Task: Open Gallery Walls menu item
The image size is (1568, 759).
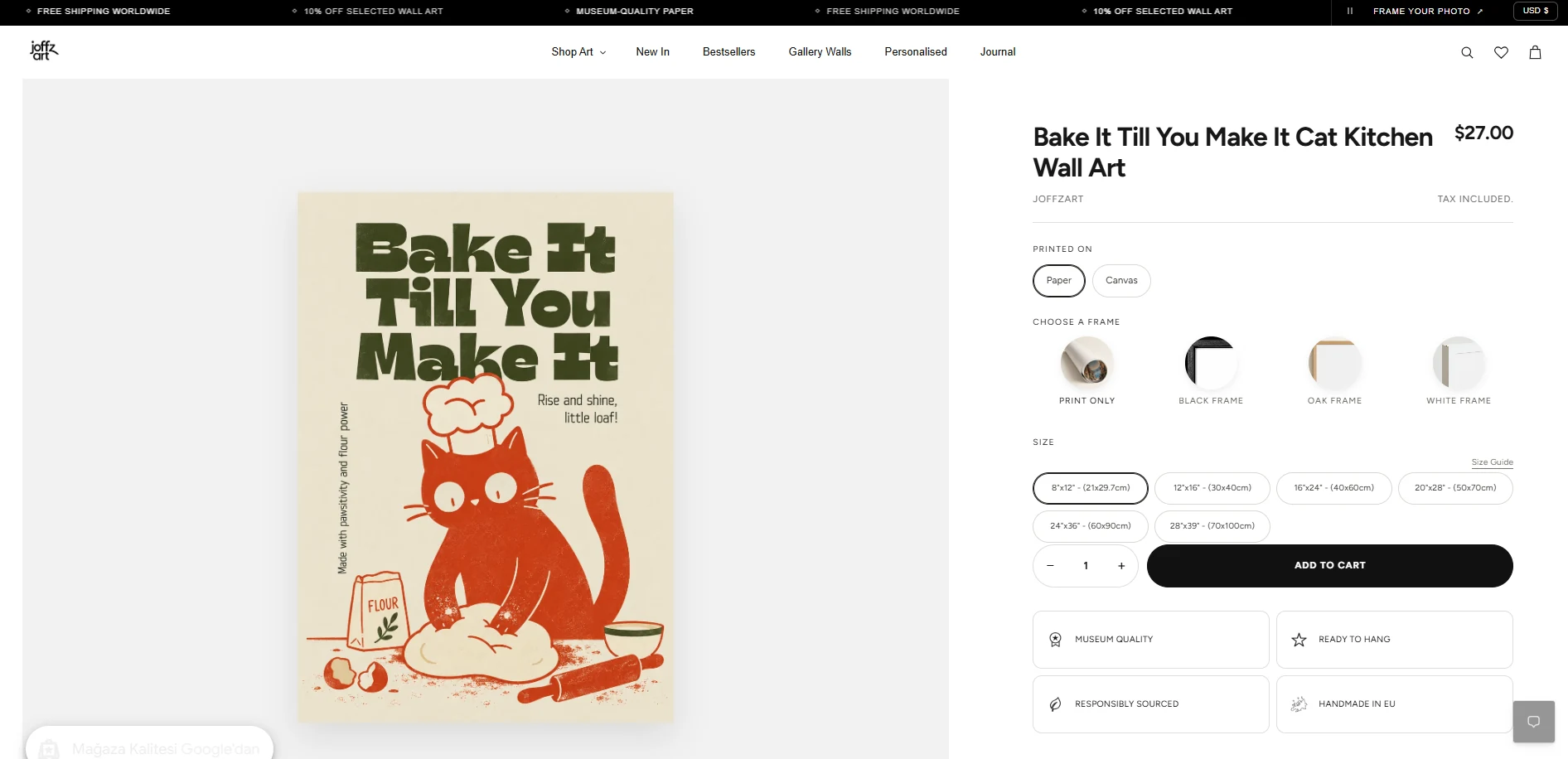Action: coord(820,52)
